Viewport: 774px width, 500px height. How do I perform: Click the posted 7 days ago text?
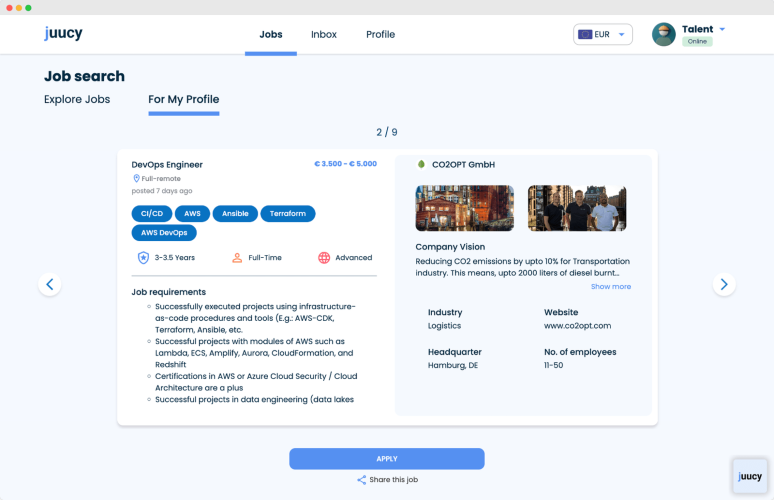[162, 191]
